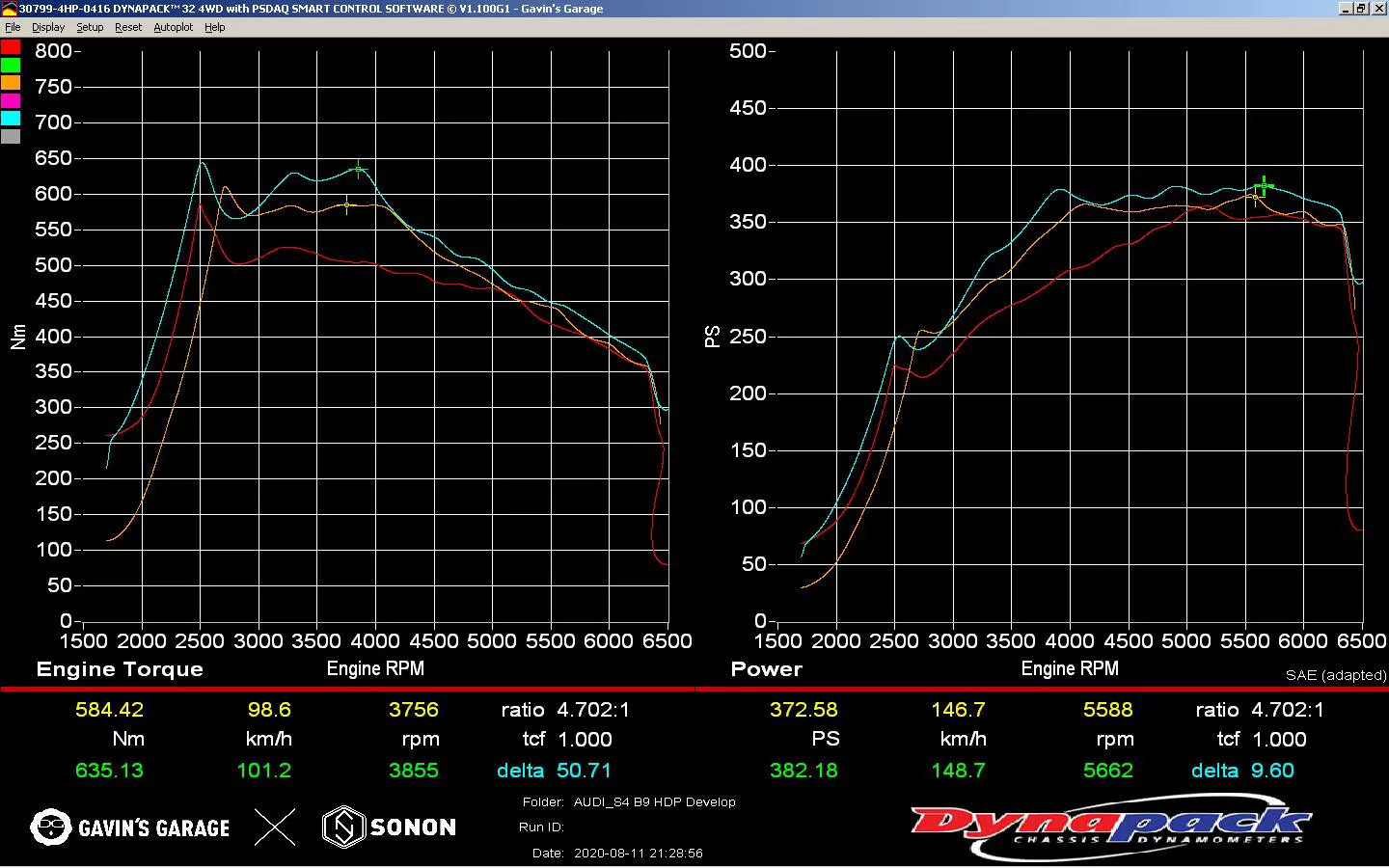The width and height of the screenshot is (1389, 868).
Task: Click the Reset menu item
Action: click(x=128, y=27)
